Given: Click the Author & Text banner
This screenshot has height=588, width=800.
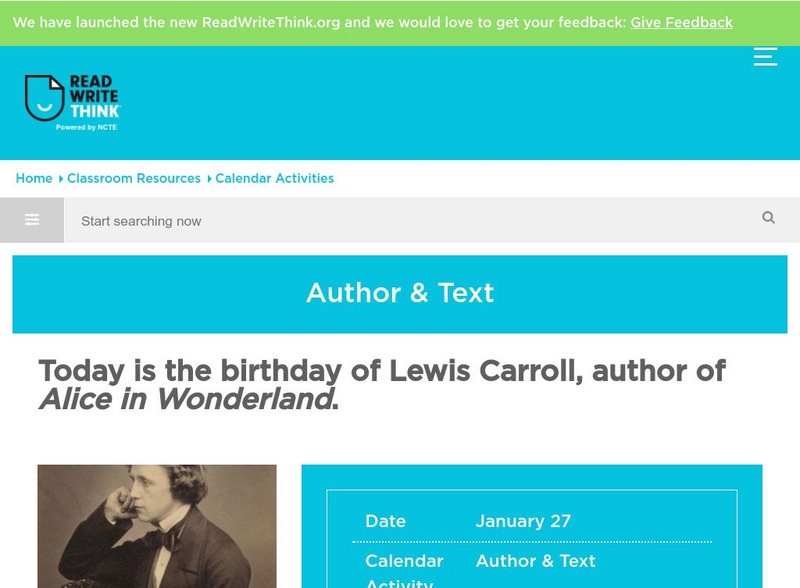Looking at the screenshot, I should 400,294.
